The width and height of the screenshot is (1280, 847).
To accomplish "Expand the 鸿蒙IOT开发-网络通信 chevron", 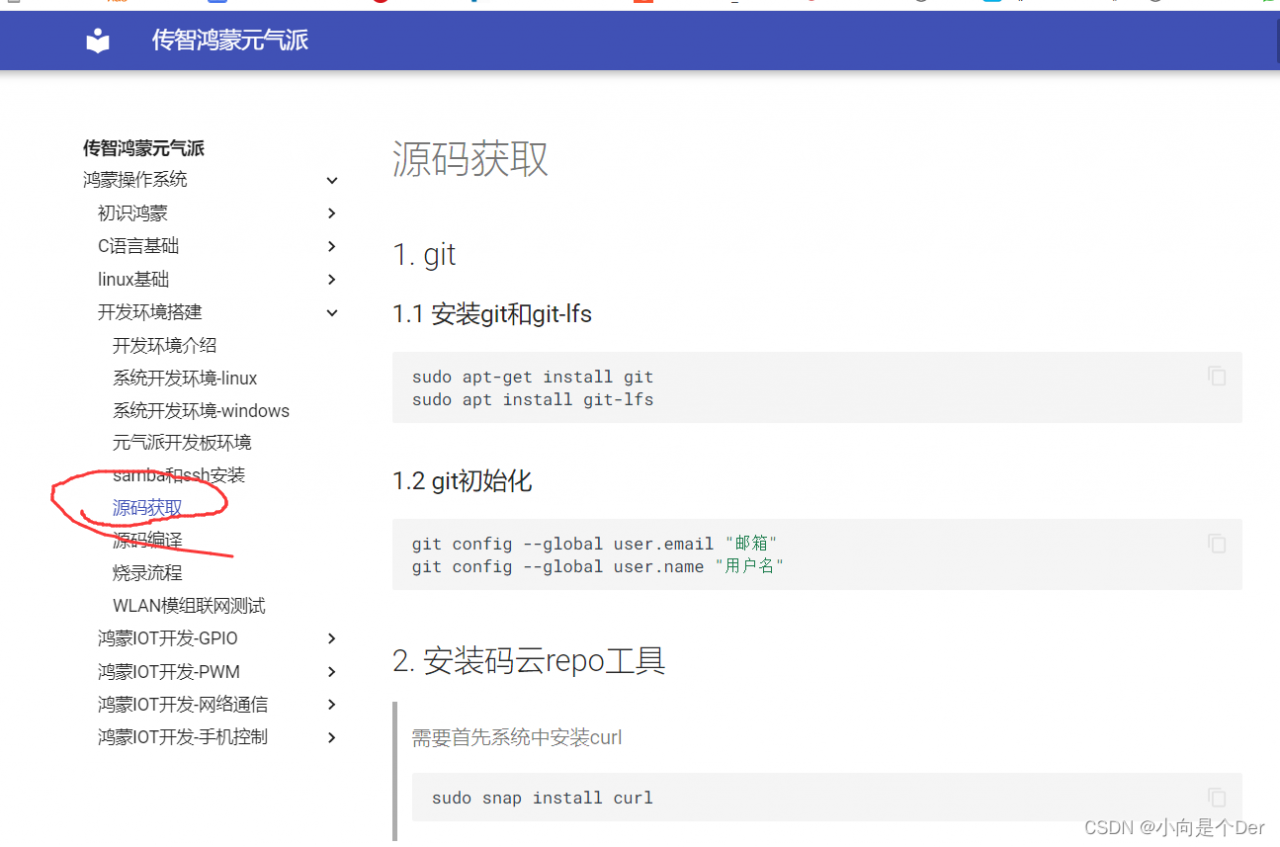I will 332,704.
